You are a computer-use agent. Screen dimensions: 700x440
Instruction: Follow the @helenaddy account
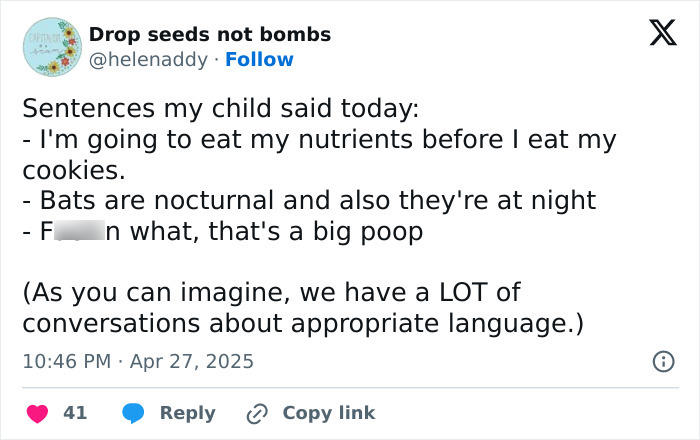point(260,60)
